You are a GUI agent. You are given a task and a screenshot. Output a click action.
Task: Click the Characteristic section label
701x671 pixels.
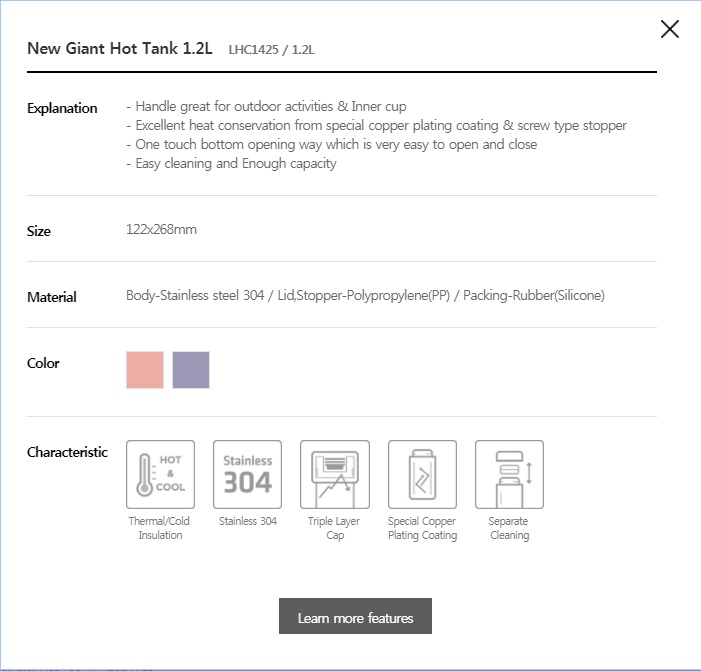68,452
